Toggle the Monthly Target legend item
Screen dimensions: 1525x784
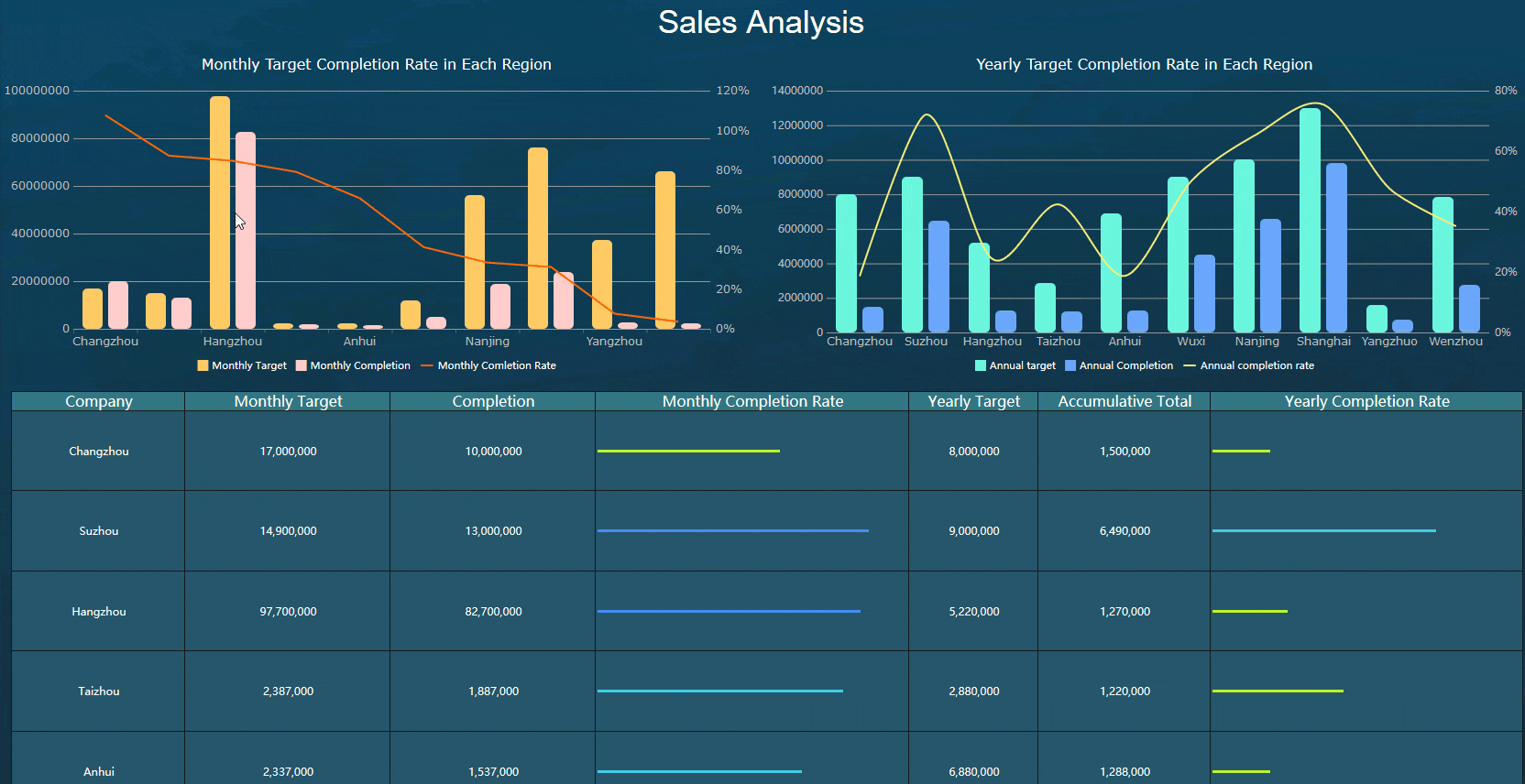click(242, 365)
